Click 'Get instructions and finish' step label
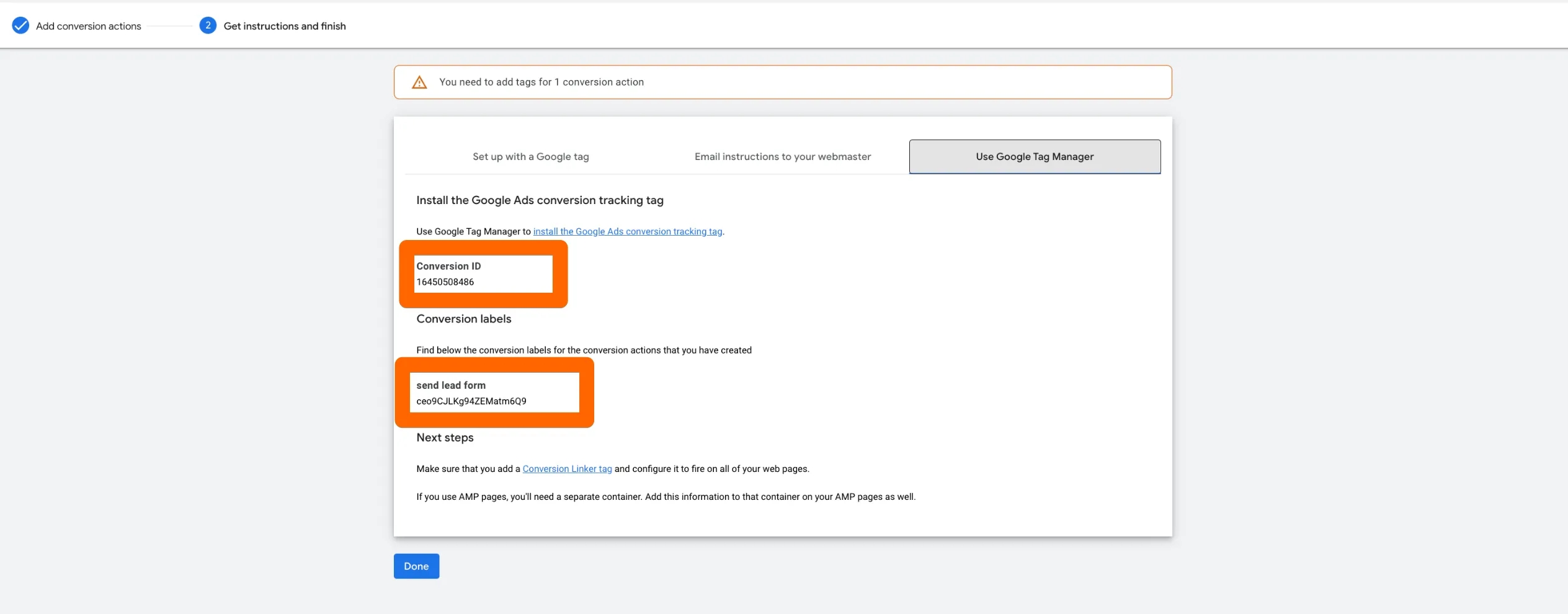 coord(285,26)
